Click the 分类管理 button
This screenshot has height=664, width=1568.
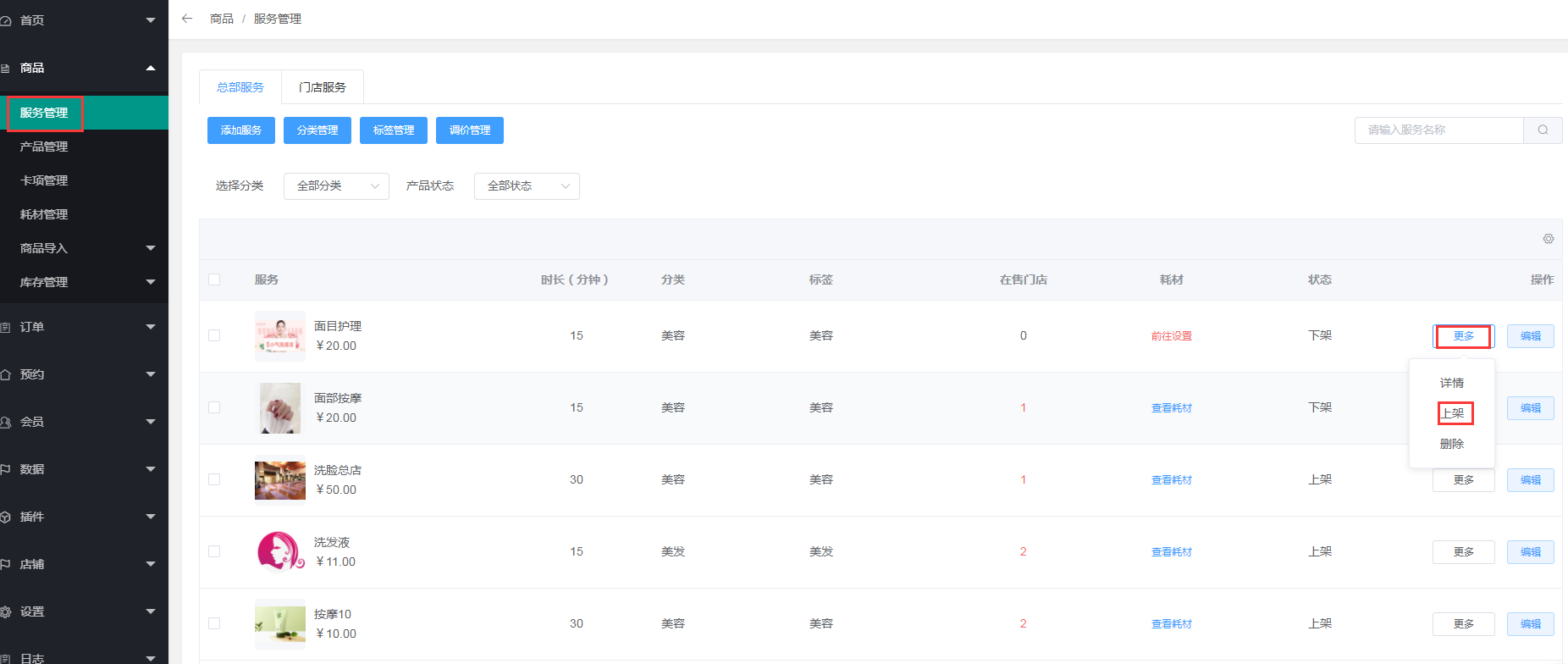tap(317, 130)
